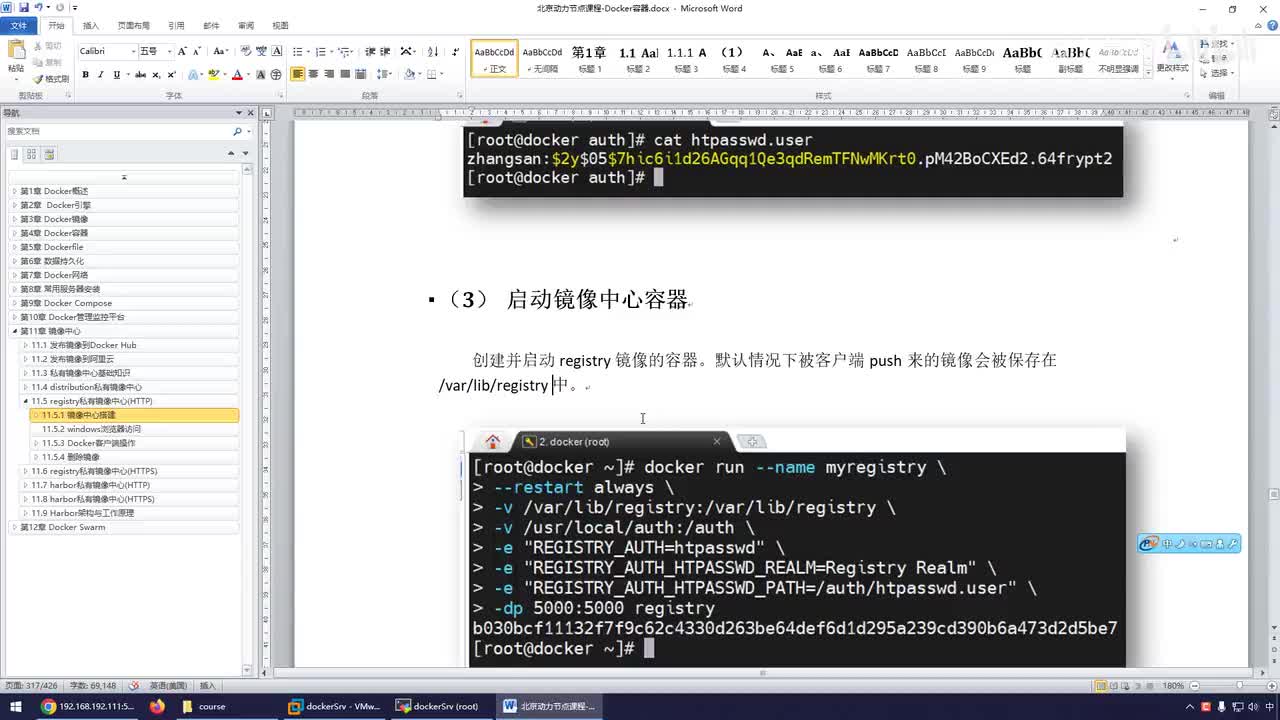
Task: Open the File (文件) tab
Action: pos(18,25)
